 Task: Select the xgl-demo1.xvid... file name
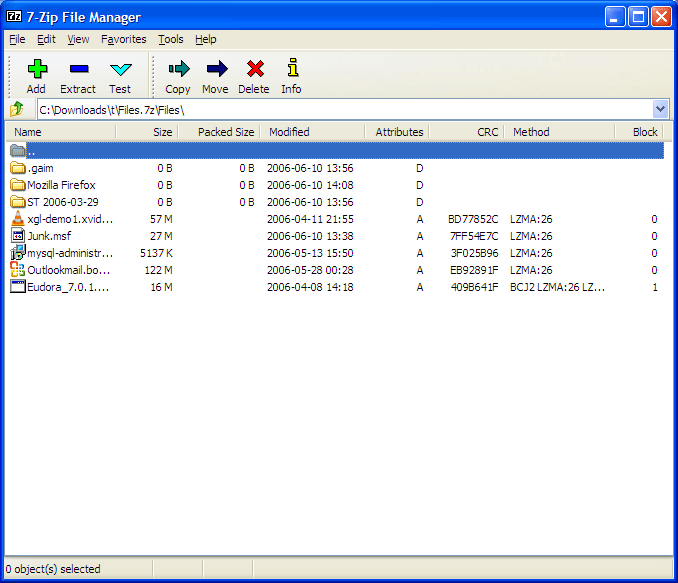[70, 219]
